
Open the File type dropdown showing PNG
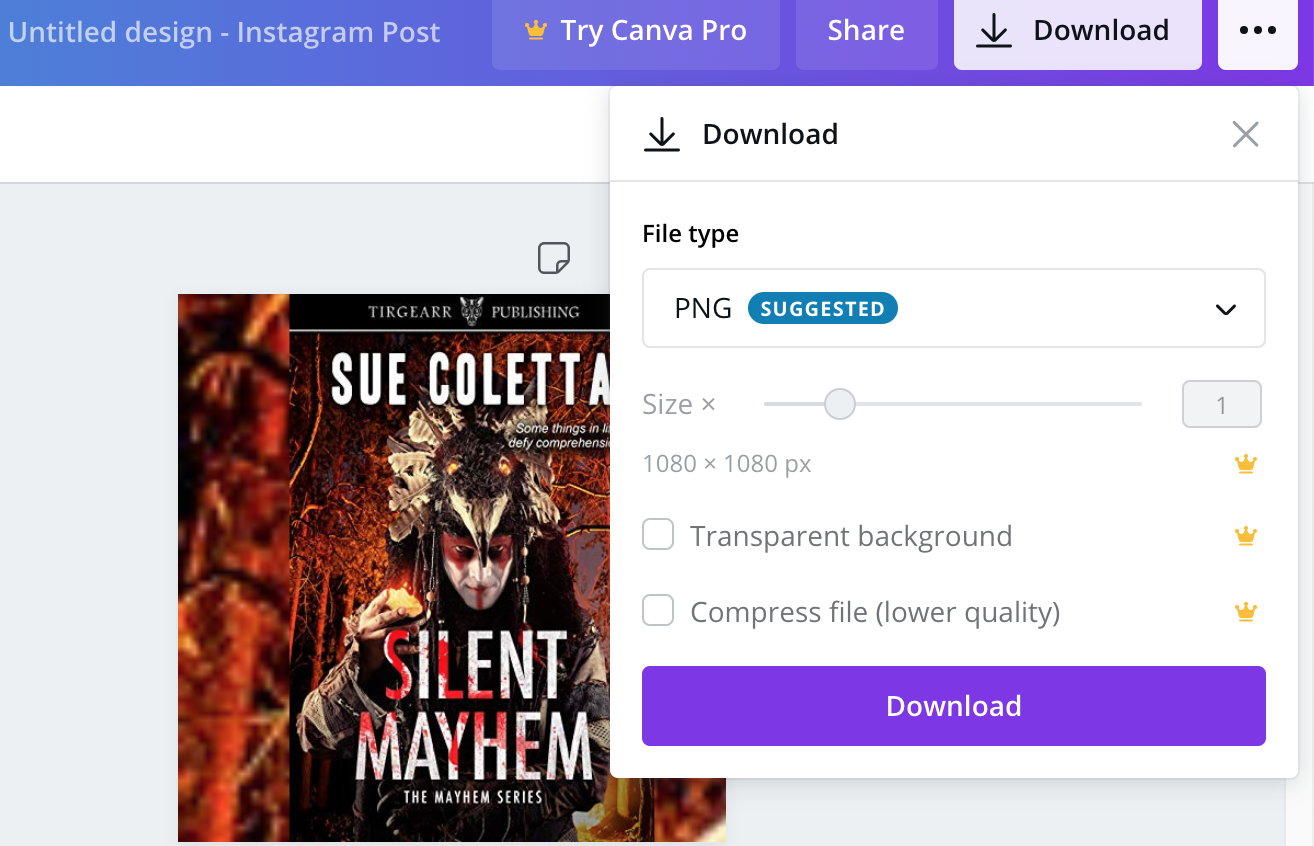pyautogui.click(x=953, y=308)
